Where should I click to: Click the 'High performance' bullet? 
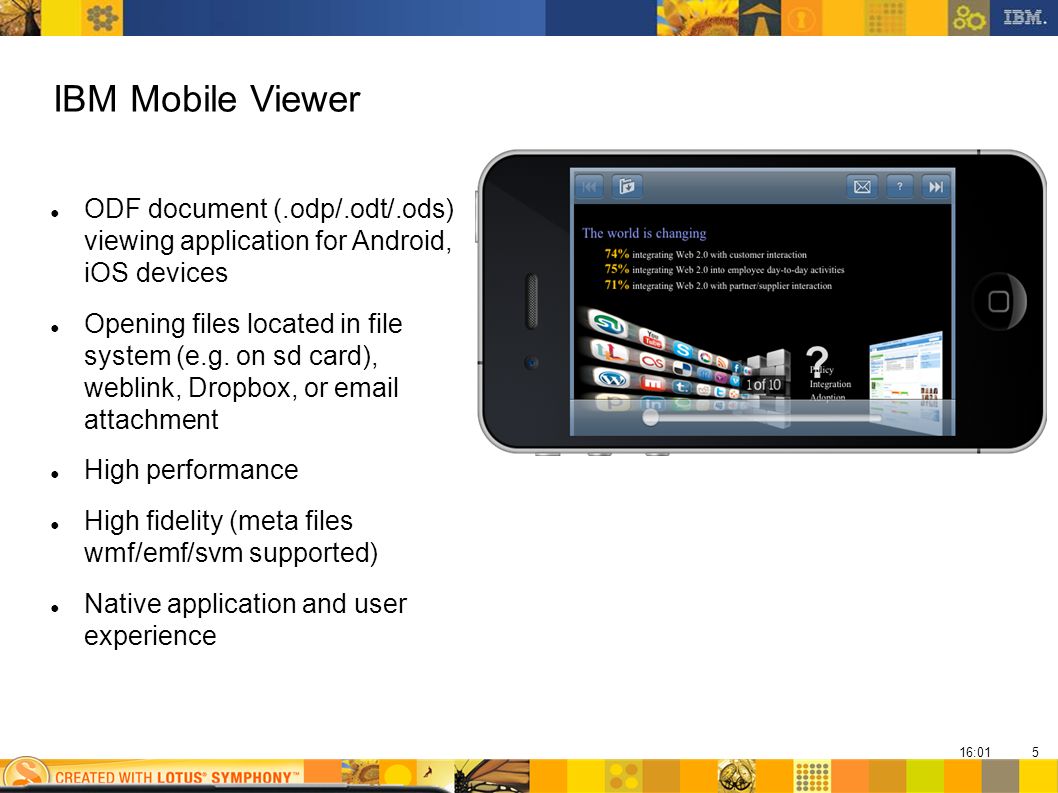(x=191, y=470)
